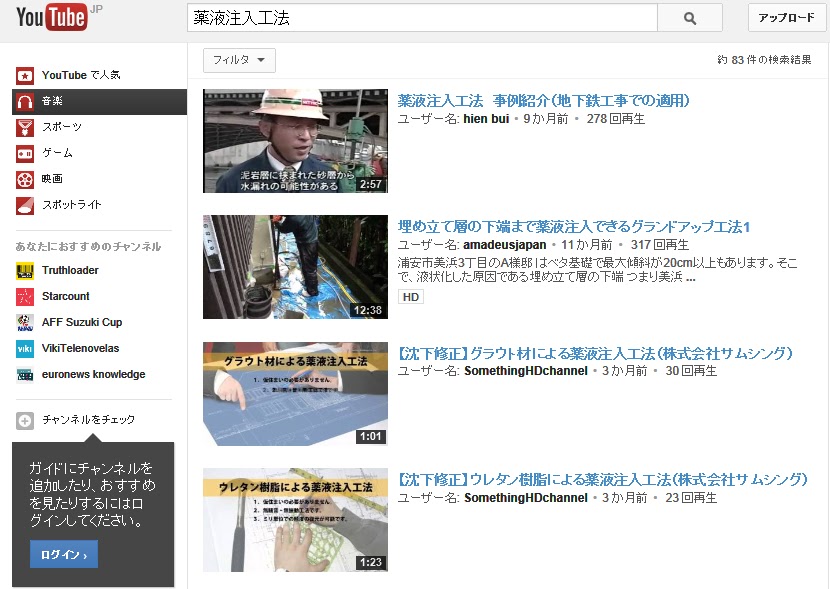
Task: Open the フィルタ dropdown
Action: pos(239,60)
